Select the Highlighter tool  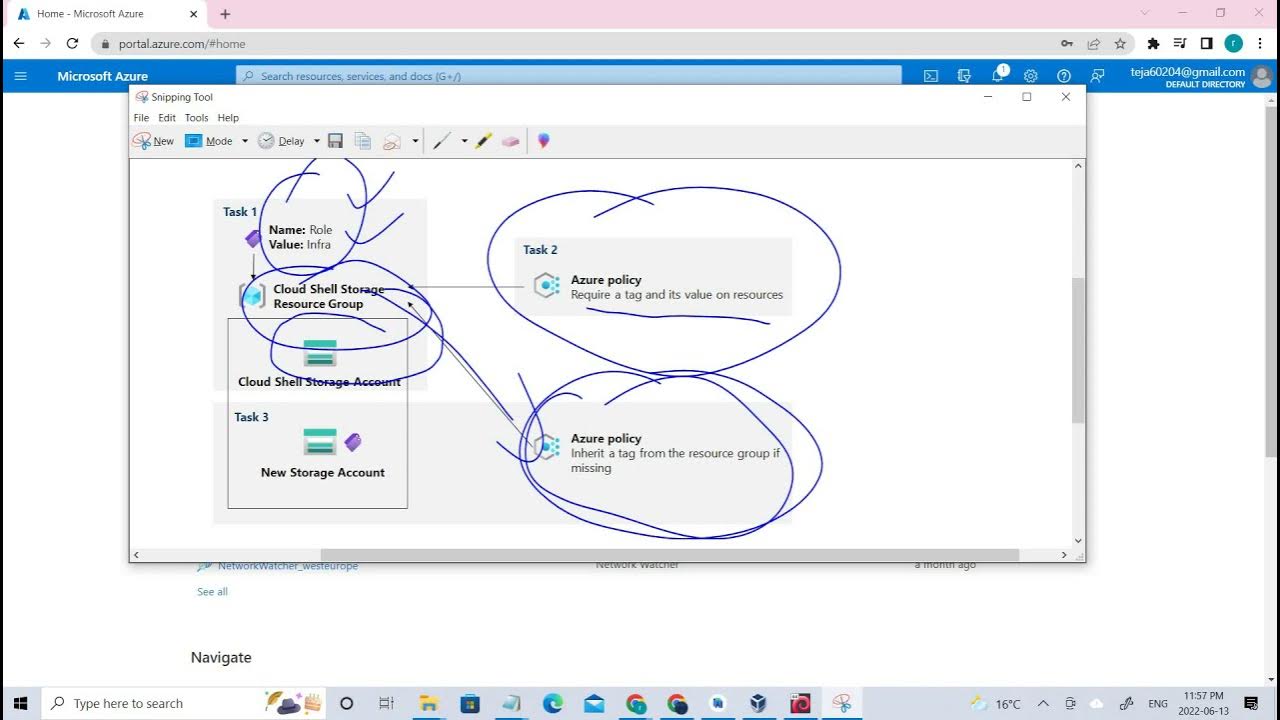pos(484,141)
